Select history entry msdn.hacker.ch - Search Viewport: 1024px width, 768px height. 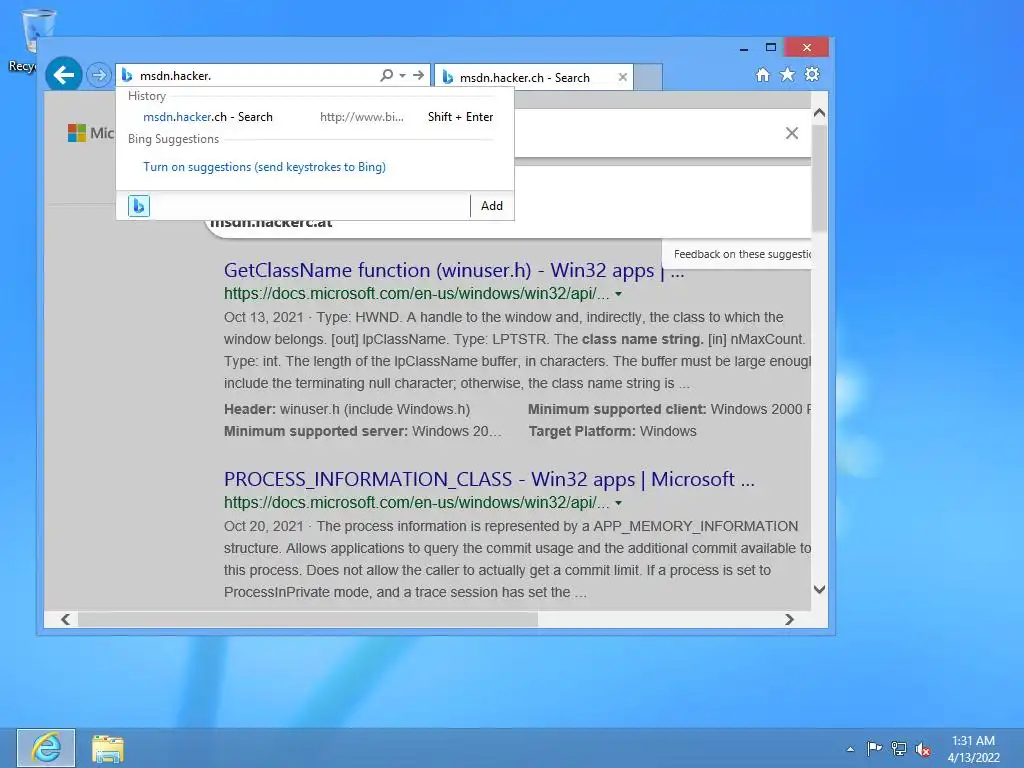click(x=208, y=117)
